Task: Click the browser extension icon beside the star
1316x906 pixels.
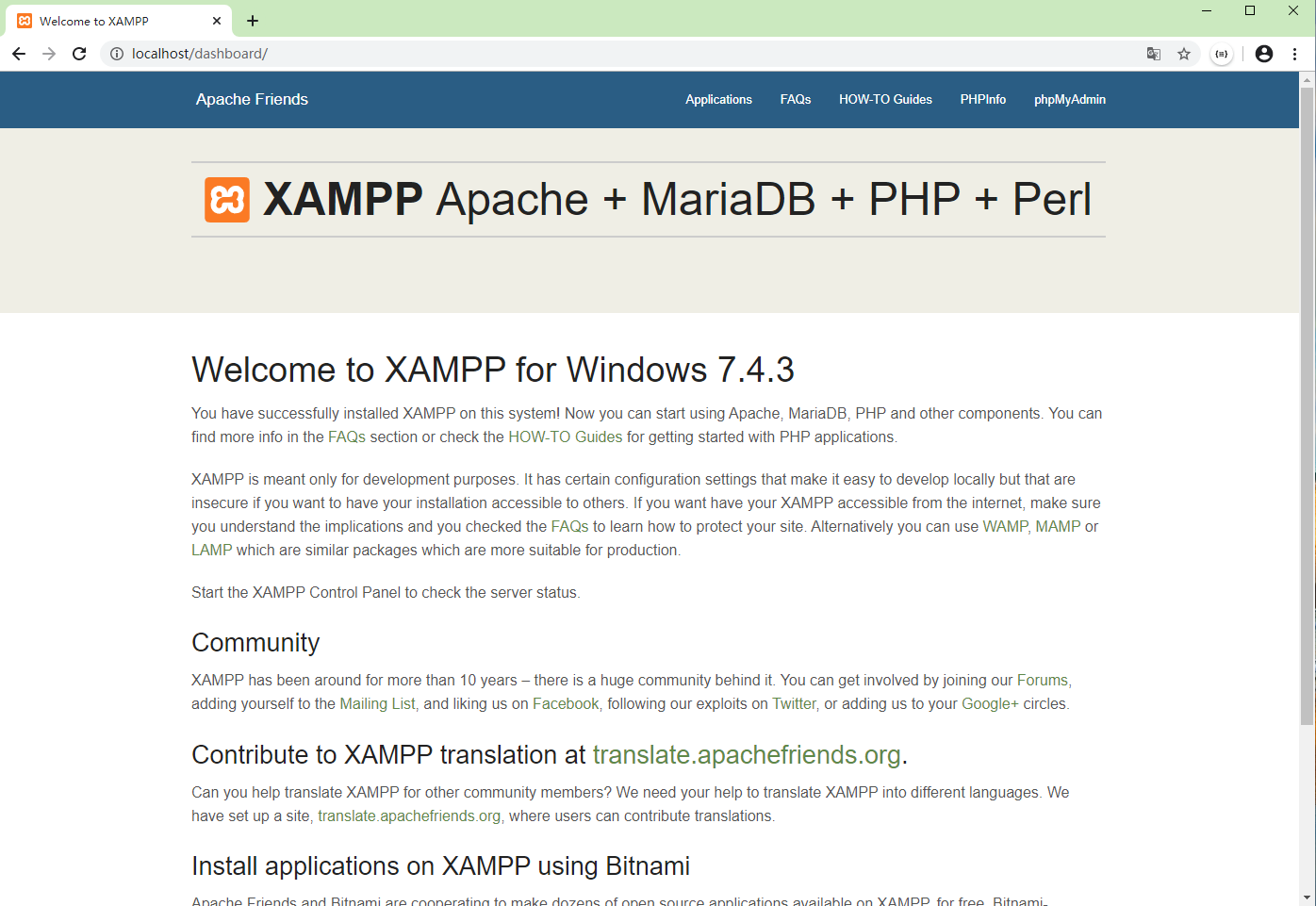Action: point(1222,54)
